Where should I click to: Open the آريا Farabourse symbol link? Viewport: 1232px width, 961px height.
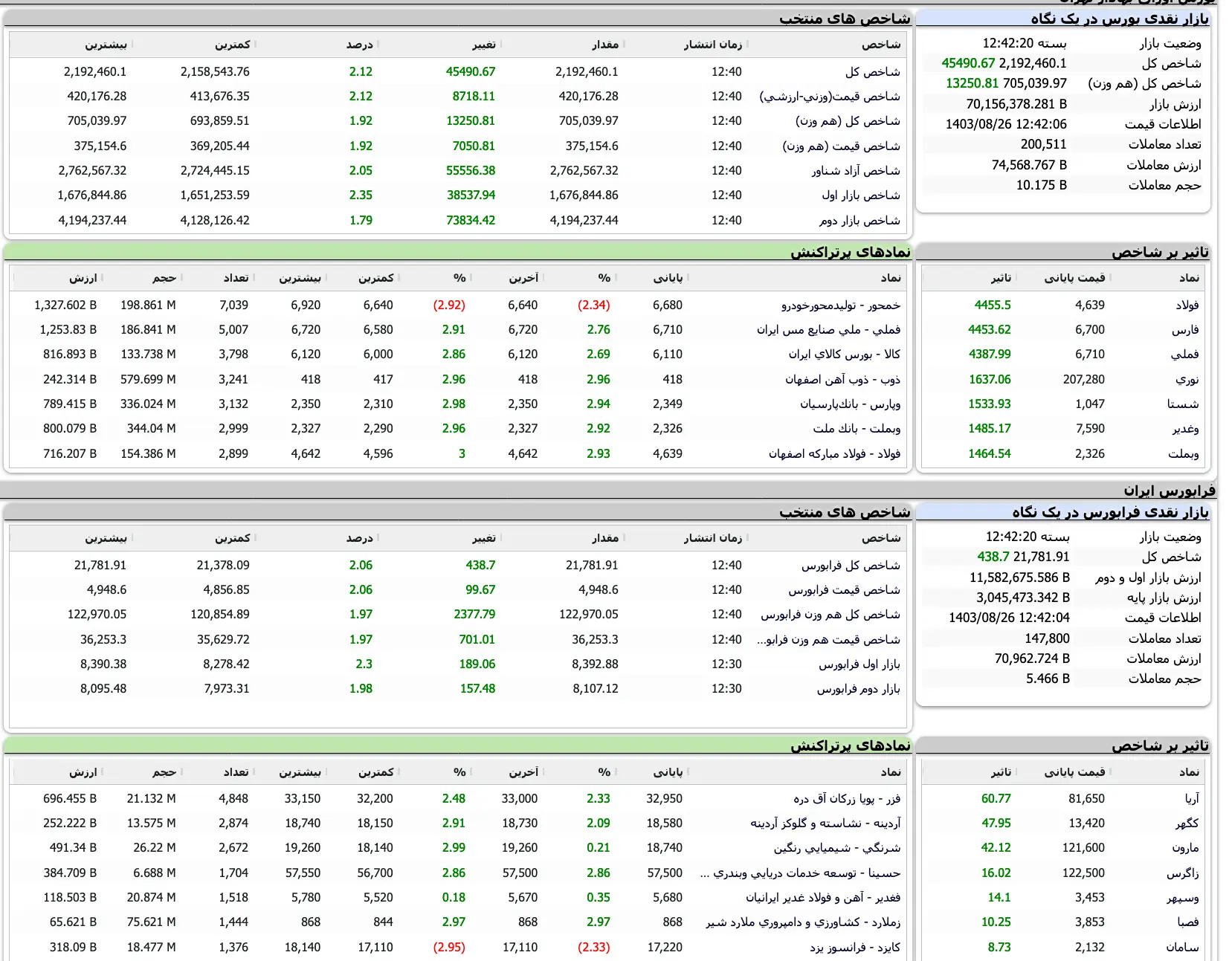click(x=1192, y=799)
